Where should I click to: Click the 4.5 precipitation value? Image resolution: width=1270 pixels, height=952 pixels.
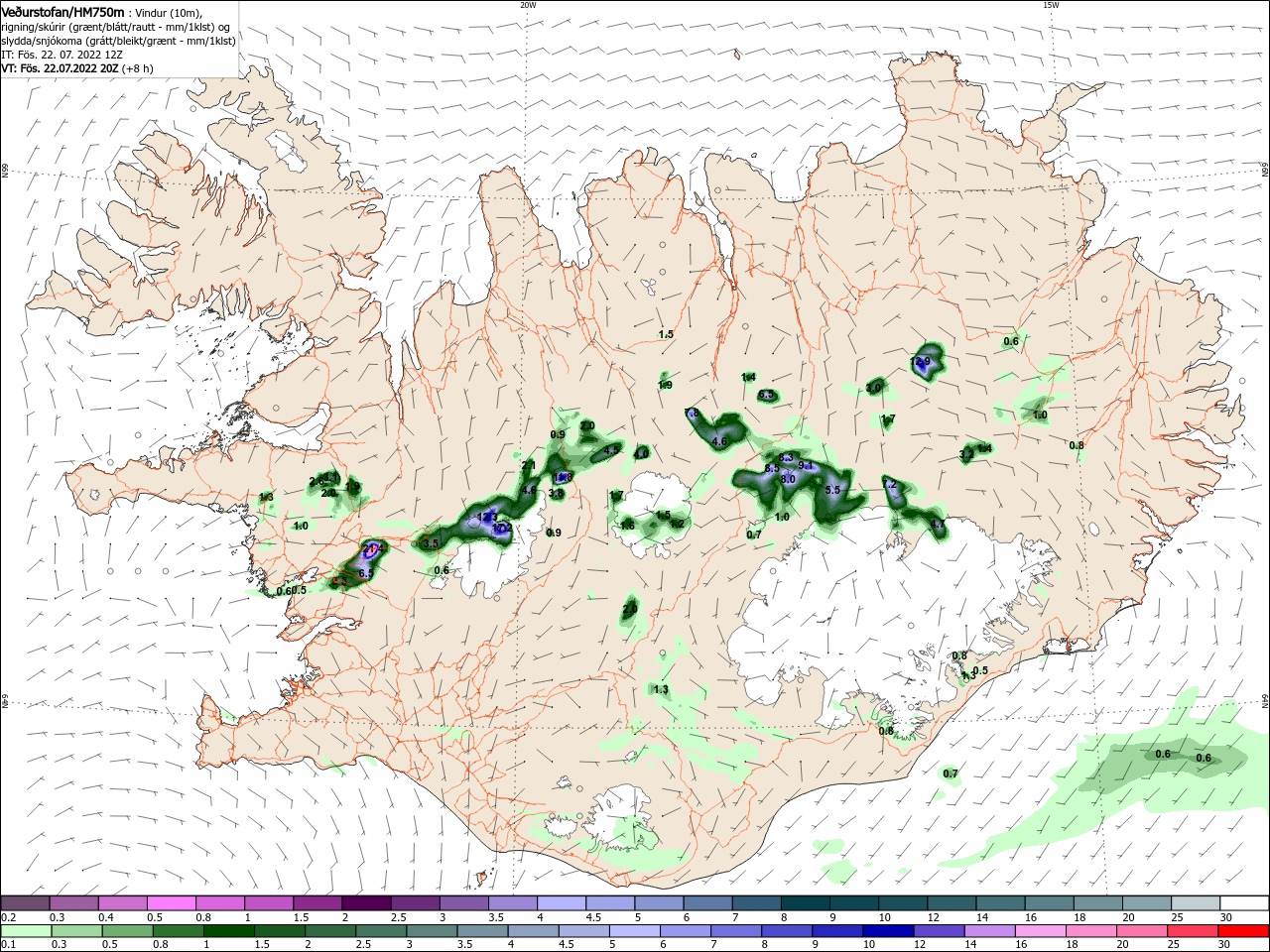(611, 449)
